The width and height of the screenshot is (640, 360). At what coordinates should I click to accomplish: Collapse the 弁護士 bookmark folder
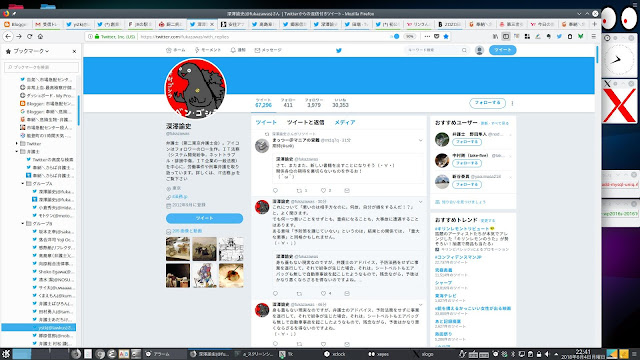coord(17,151)
